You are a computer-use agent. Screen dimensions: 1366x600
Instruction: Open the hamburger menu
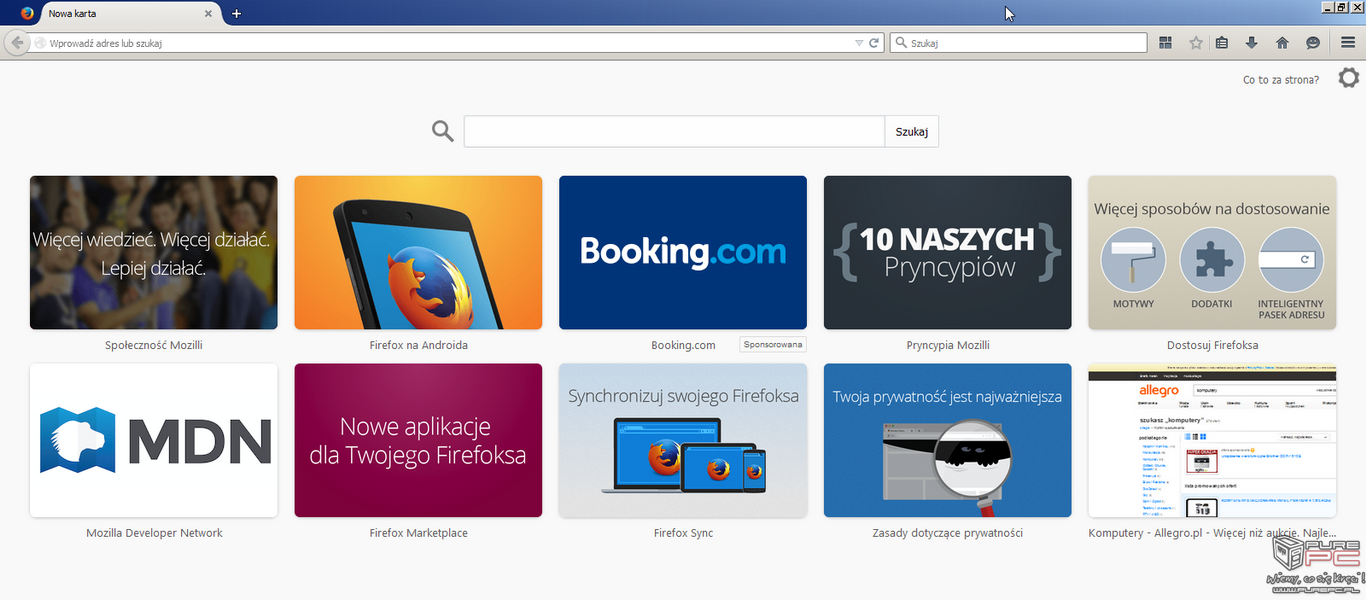click(x=1348, y=43)
